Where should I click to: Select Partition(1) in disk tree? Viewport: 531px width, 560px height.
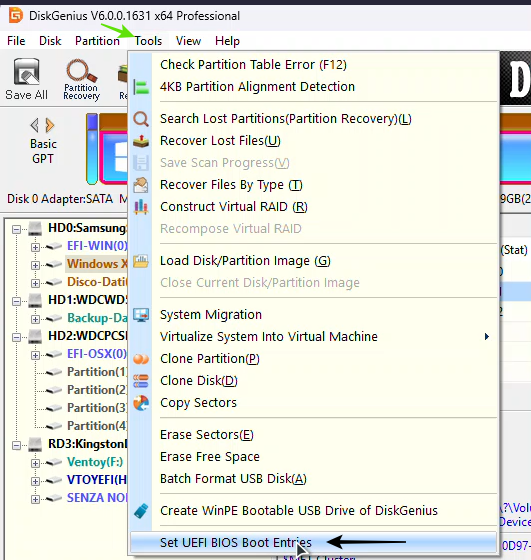(97, 372)
